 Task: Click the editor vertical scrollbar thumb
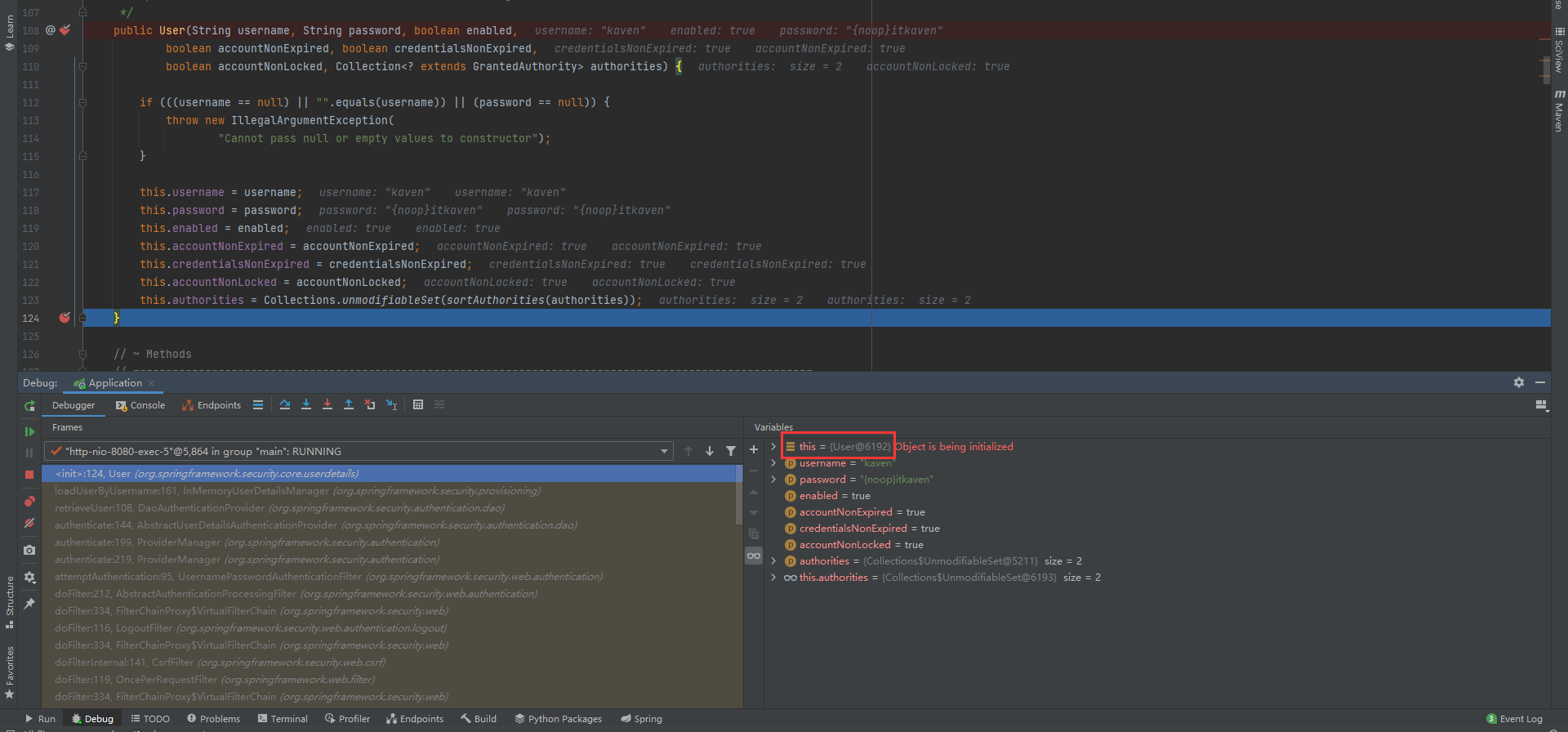(1547, 71)
